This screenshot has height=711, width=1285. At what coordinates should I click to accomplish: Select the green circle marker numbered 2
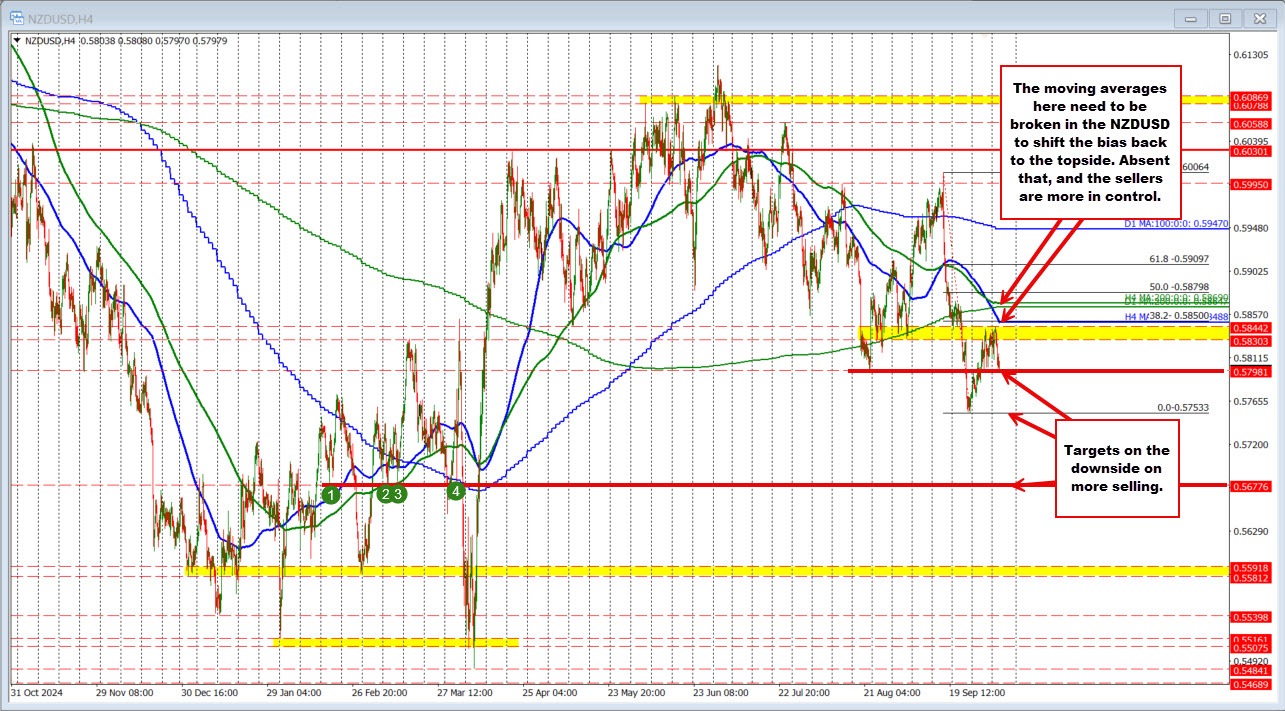[385, 492]
